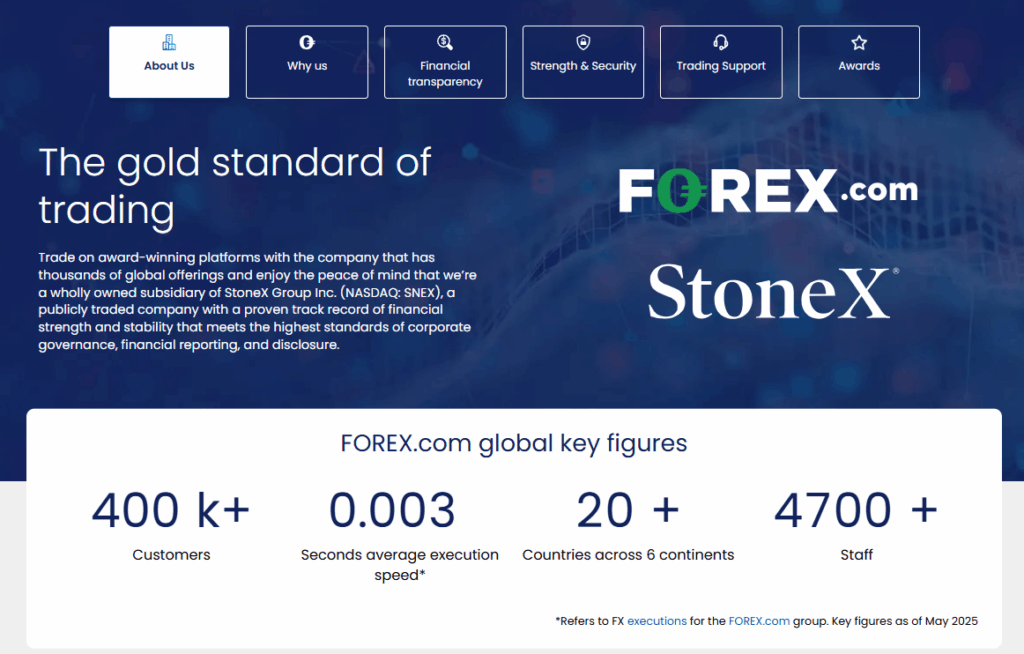
Task: Go to Strength & Security tab text
Action: point(583,66)
